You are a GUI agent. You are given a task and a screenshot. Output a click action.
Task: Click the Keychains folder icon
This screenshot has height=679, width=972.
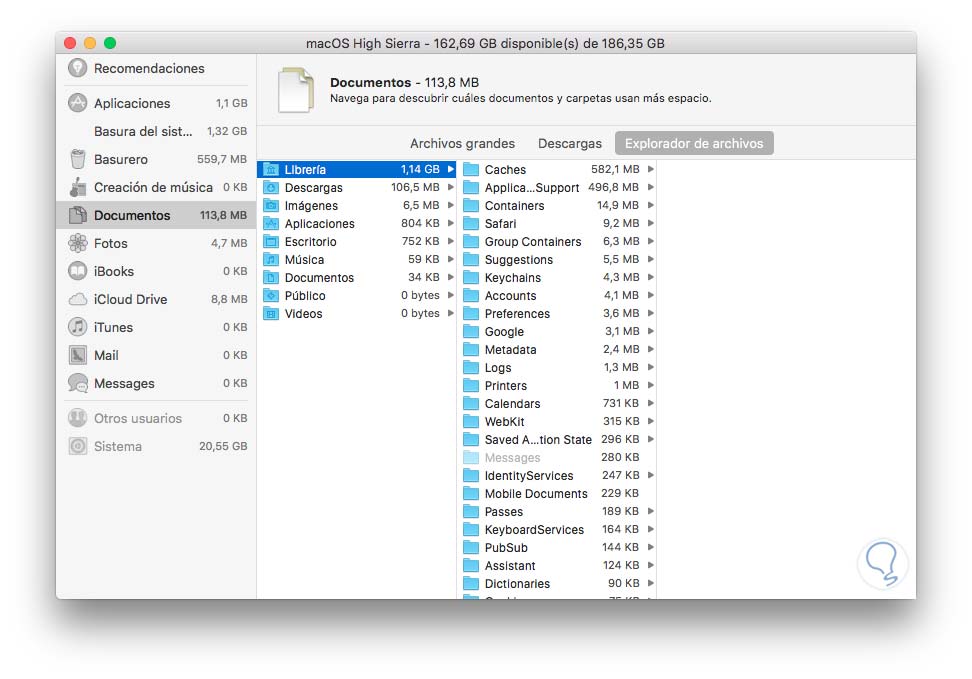pos(471,277)
